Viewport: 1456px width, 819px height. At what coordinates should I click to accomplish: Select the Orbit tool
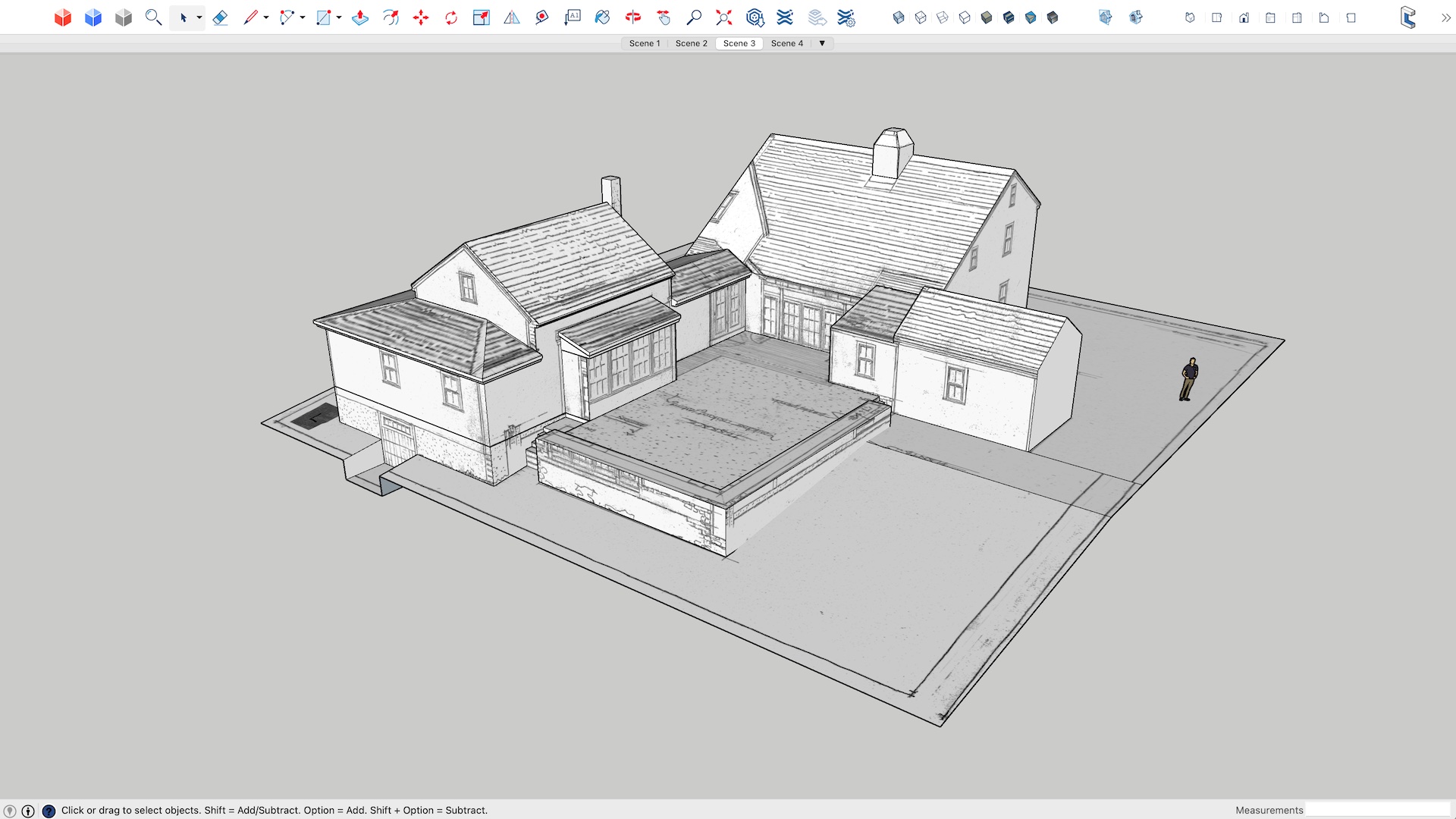tap(633, 17)
